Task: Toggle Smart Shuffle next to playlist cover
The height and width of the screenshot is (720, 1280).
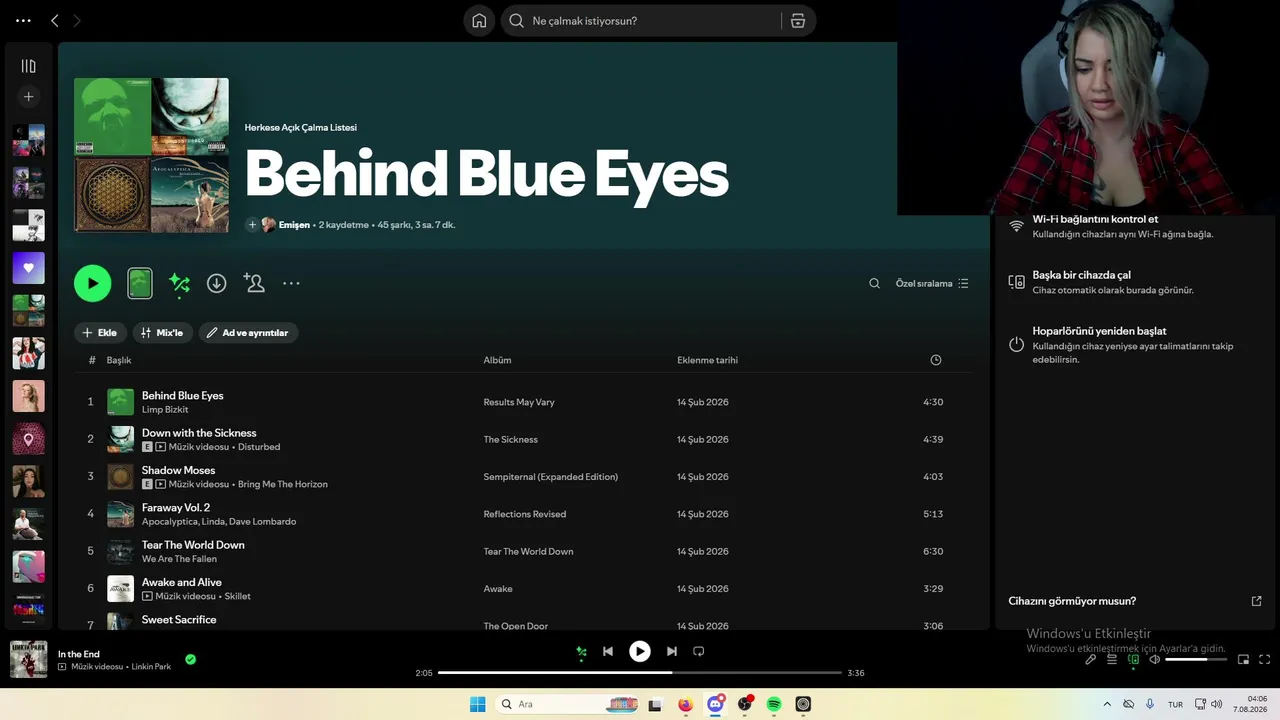Action: [x=179, y=283]
